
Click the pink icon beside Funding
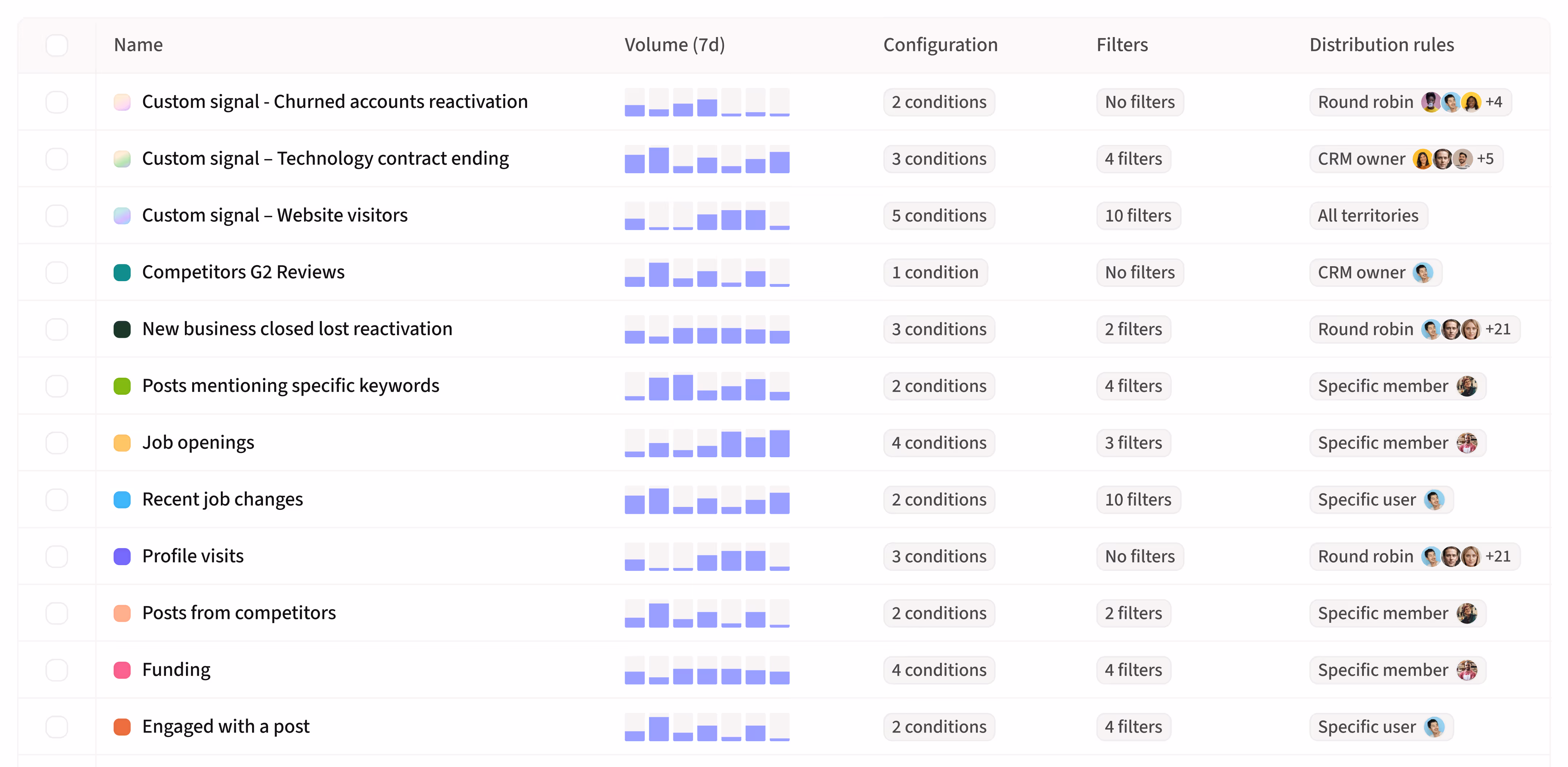tap(122, 670)
